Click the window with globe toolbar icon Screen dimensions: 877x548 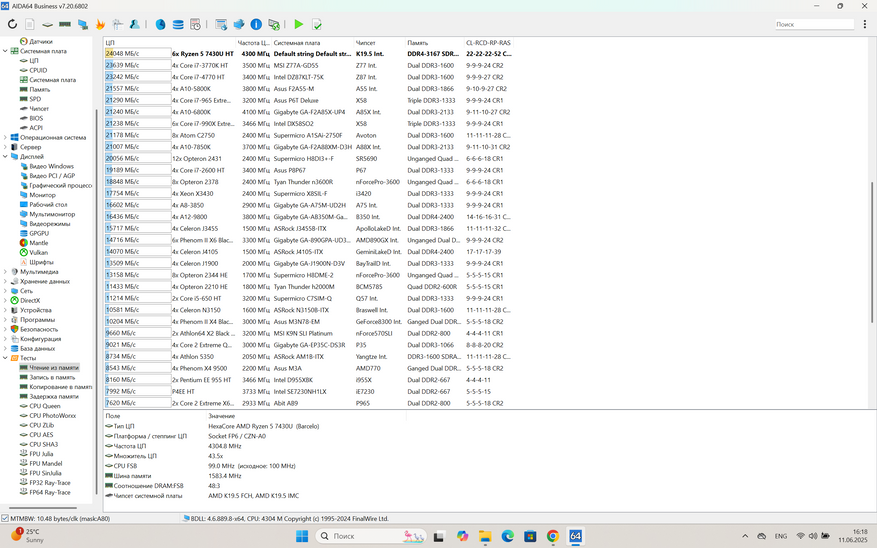[221, 24]
